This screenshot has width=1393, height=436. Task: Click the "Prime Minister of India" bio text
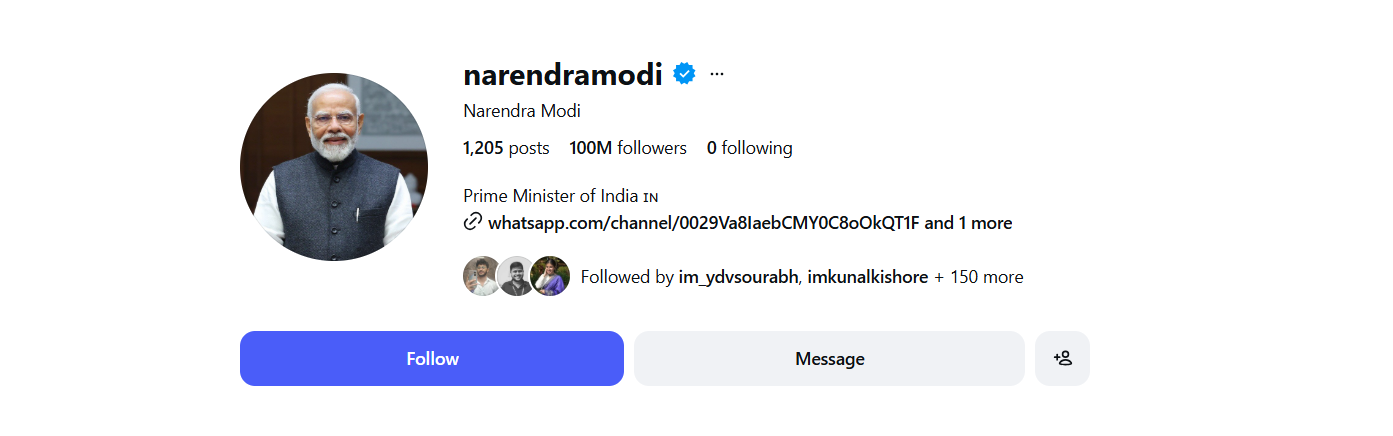[x=551, y=196]
